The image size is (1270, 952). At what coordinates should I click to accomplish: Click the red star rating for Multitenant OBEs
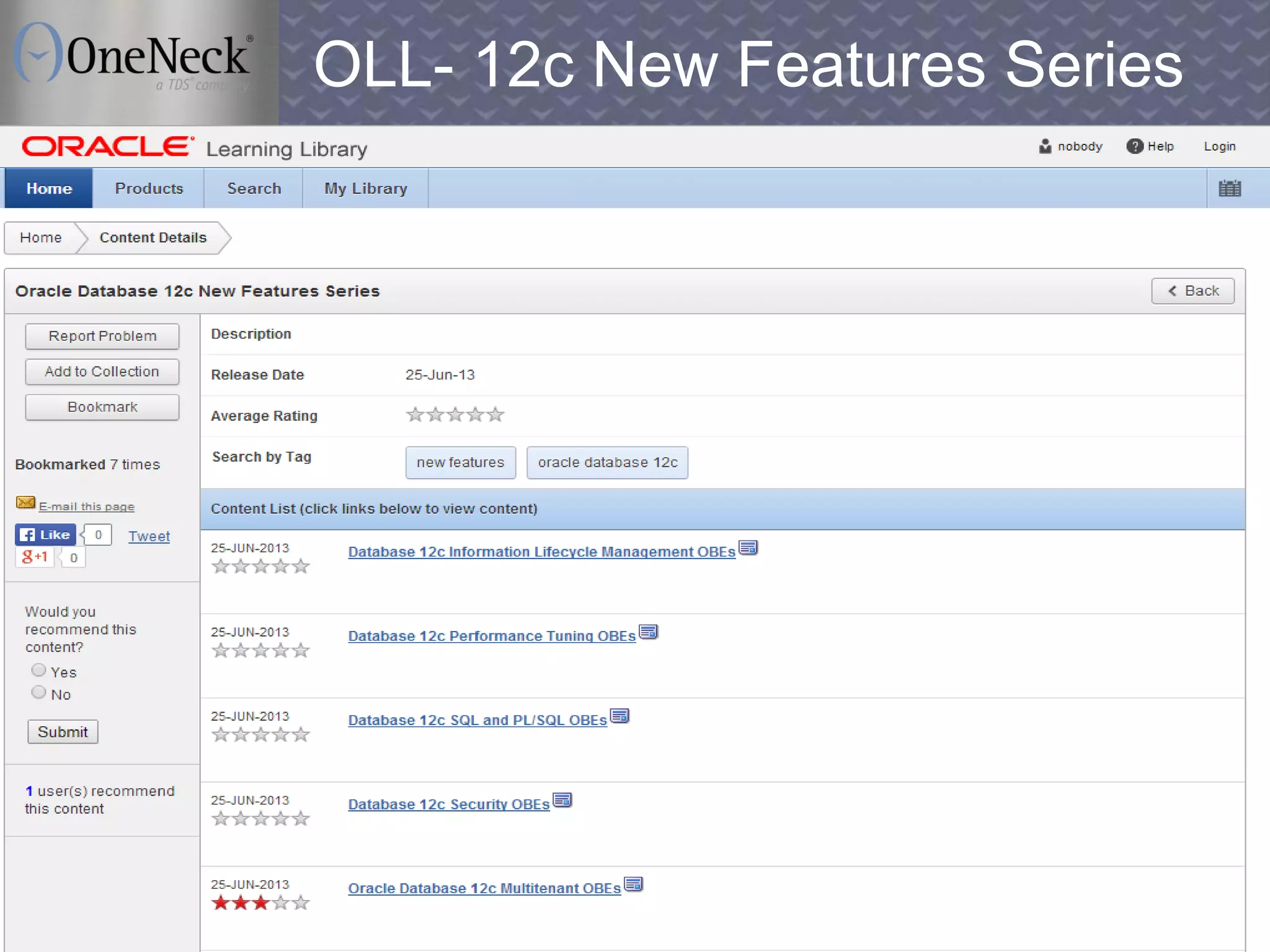(x=260, y=903)
